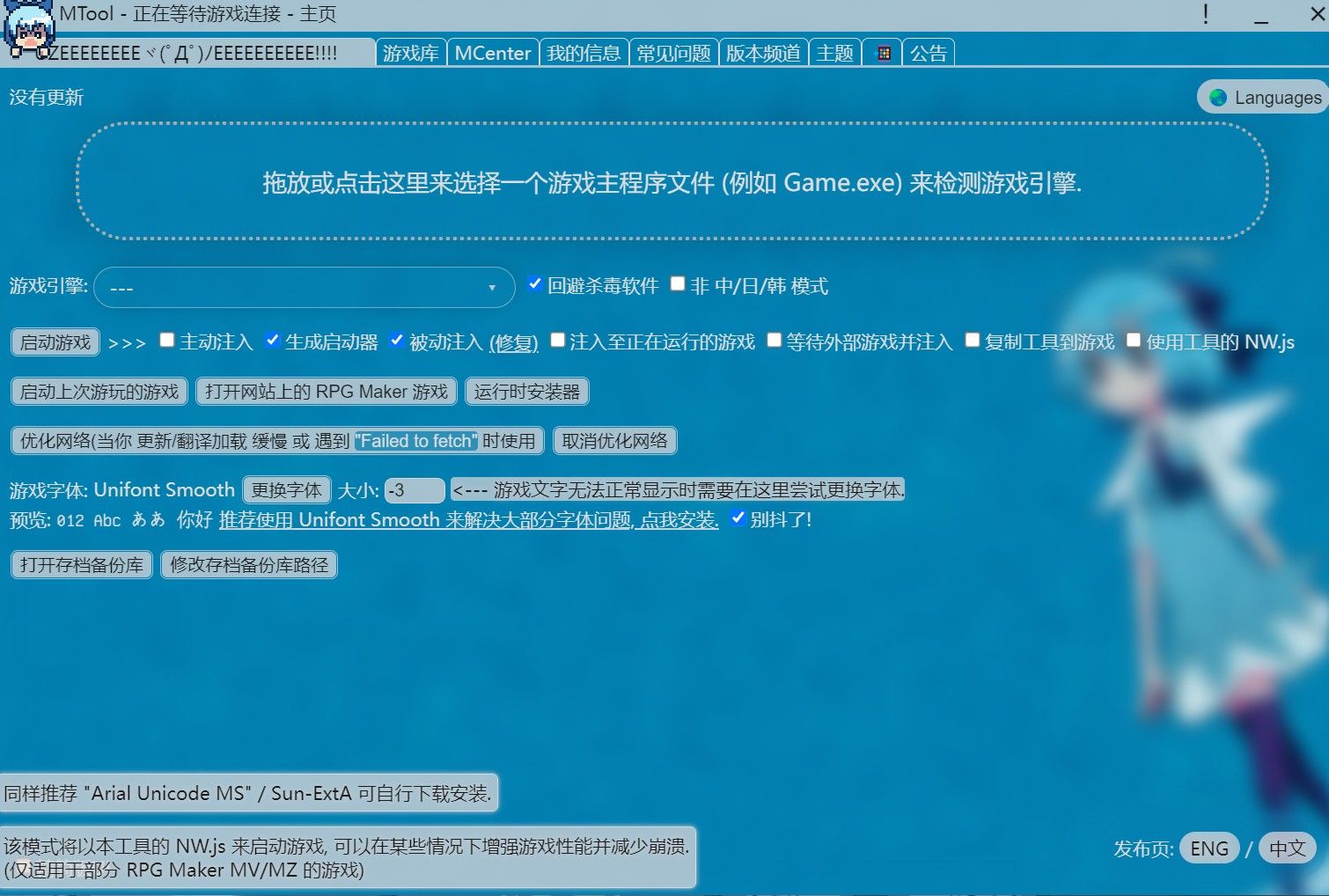This screenshot has height=896, width=1329.
Task: Click the Cirno mascot app icon
Action: click(28, 28)
